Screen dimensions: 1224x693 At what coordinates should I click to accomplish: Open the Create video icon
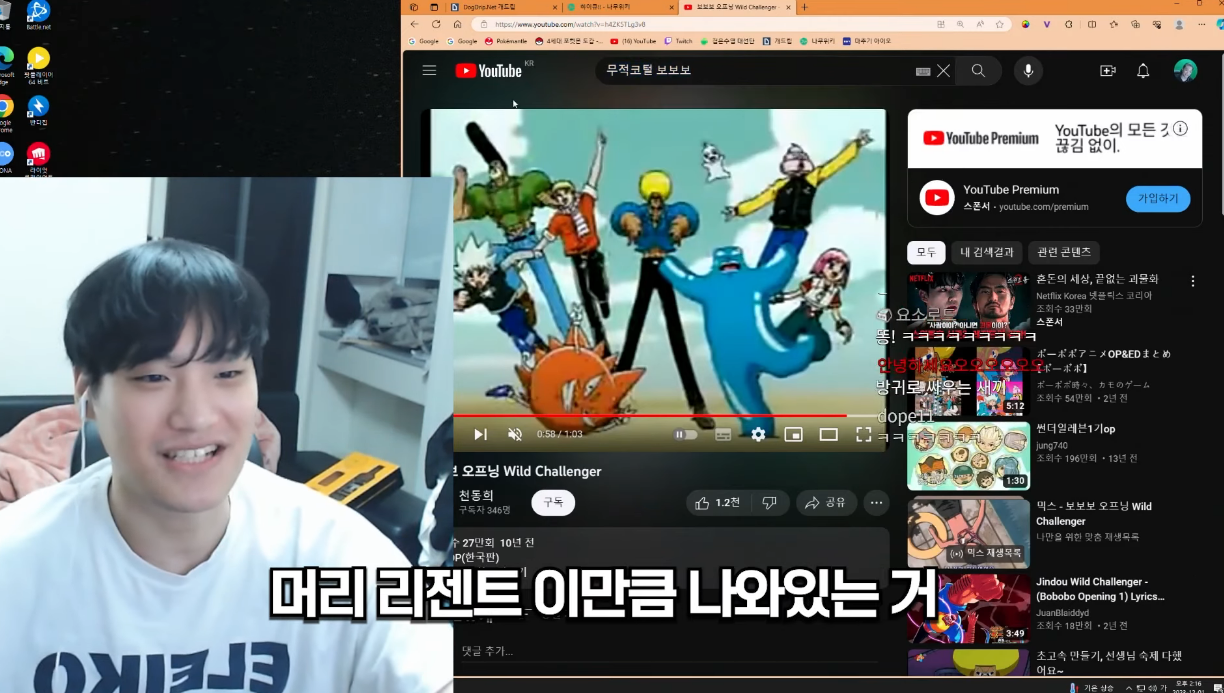[1107, 71]
